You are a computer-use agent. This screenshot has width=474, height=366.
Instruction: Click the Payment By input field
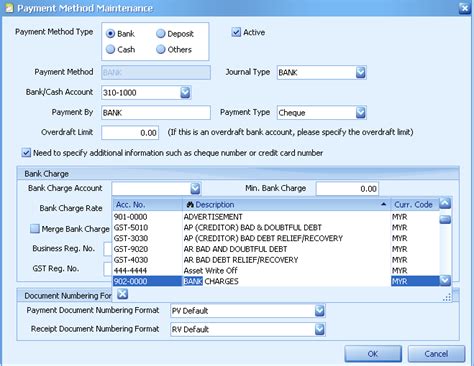click(156, 113)
